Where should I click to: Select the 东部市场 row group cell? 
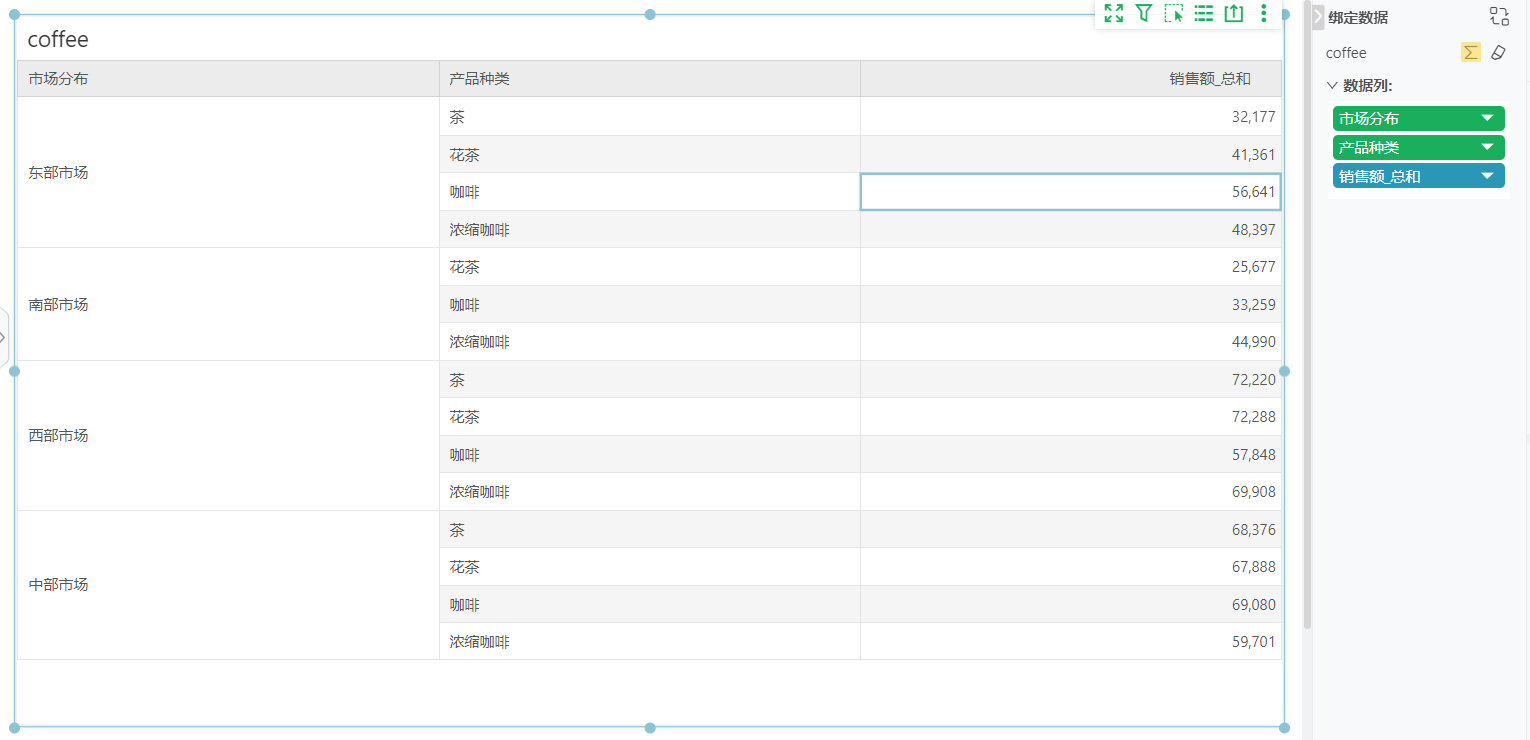[x=228, y=172]
